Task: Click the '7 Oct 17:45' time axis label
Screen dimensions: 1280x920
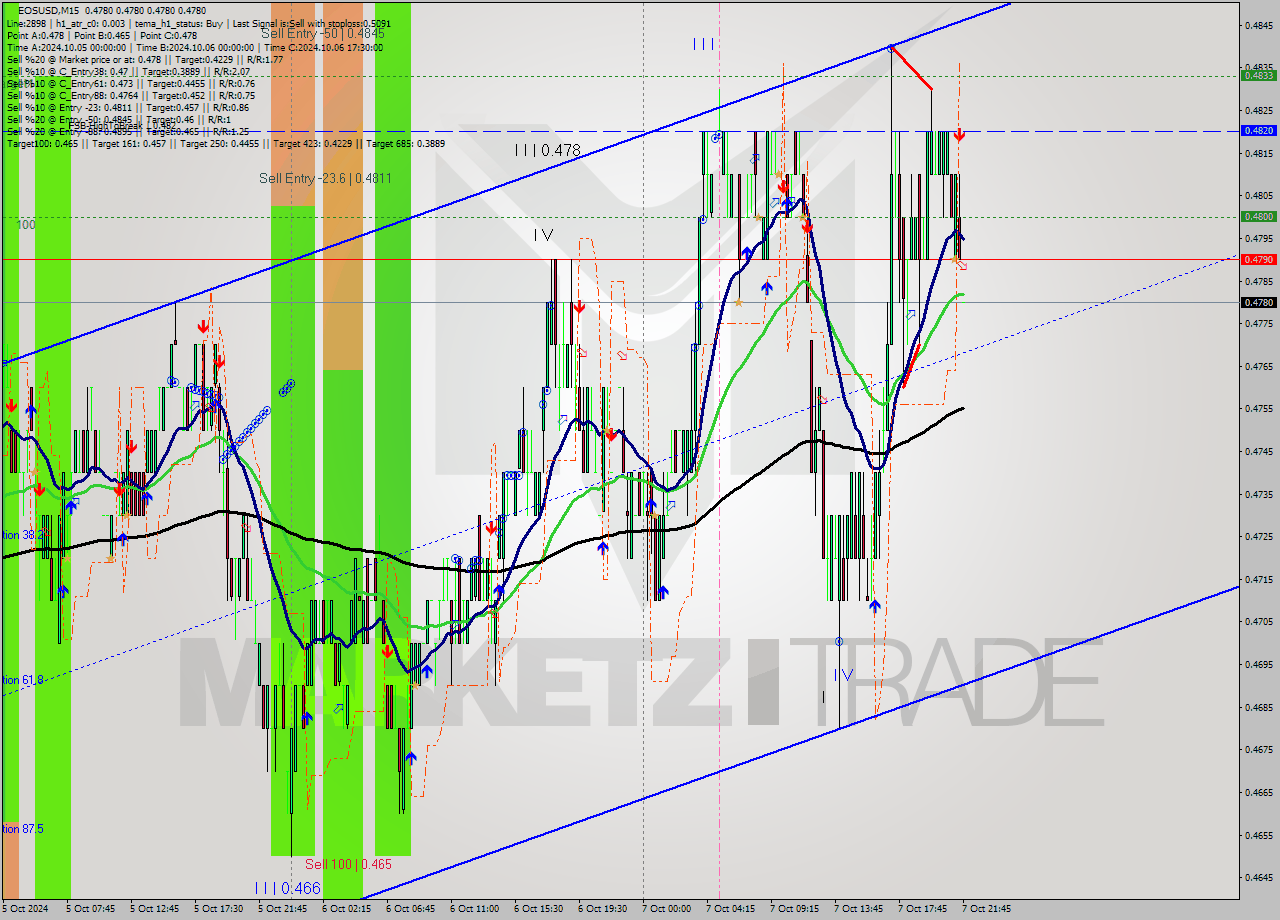Action: (922, 909)
